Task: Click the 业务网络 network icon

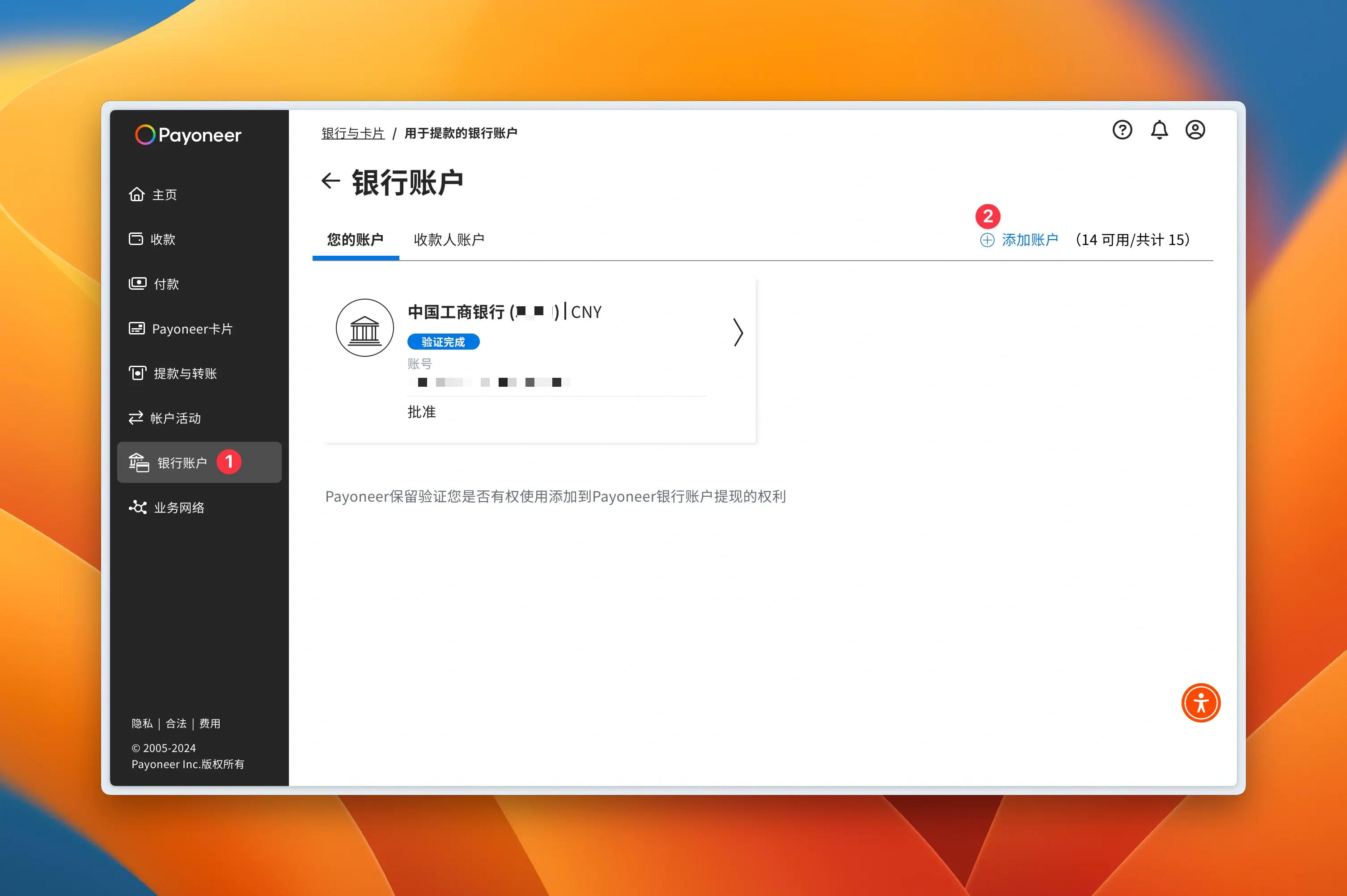Action: [137, 507]
